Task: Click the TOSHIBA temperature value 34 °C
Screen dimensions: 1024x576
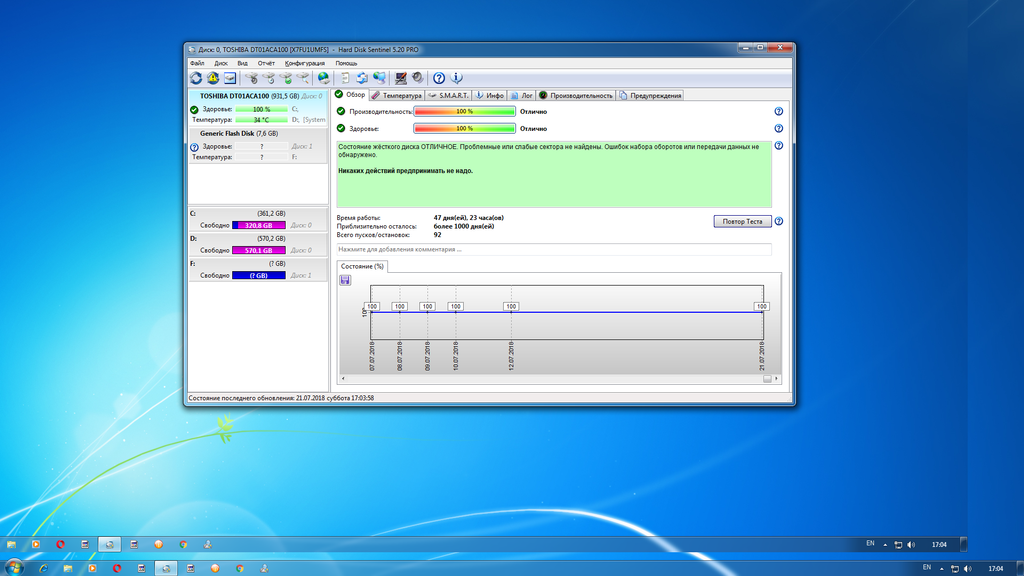Action: (261, 120)
